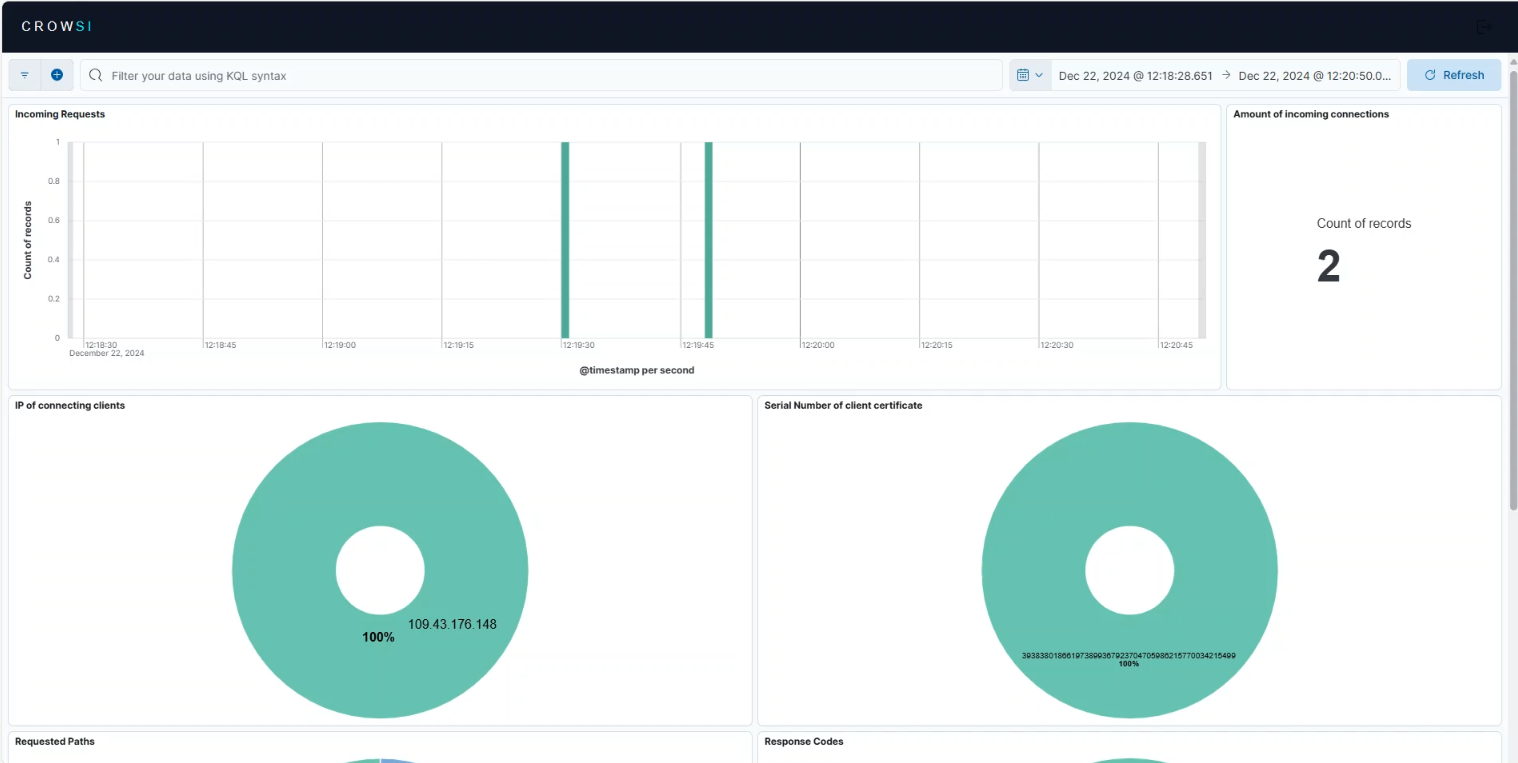Click the Incoming Requests panel title
1518x763 pixels.
pos(60,114)
